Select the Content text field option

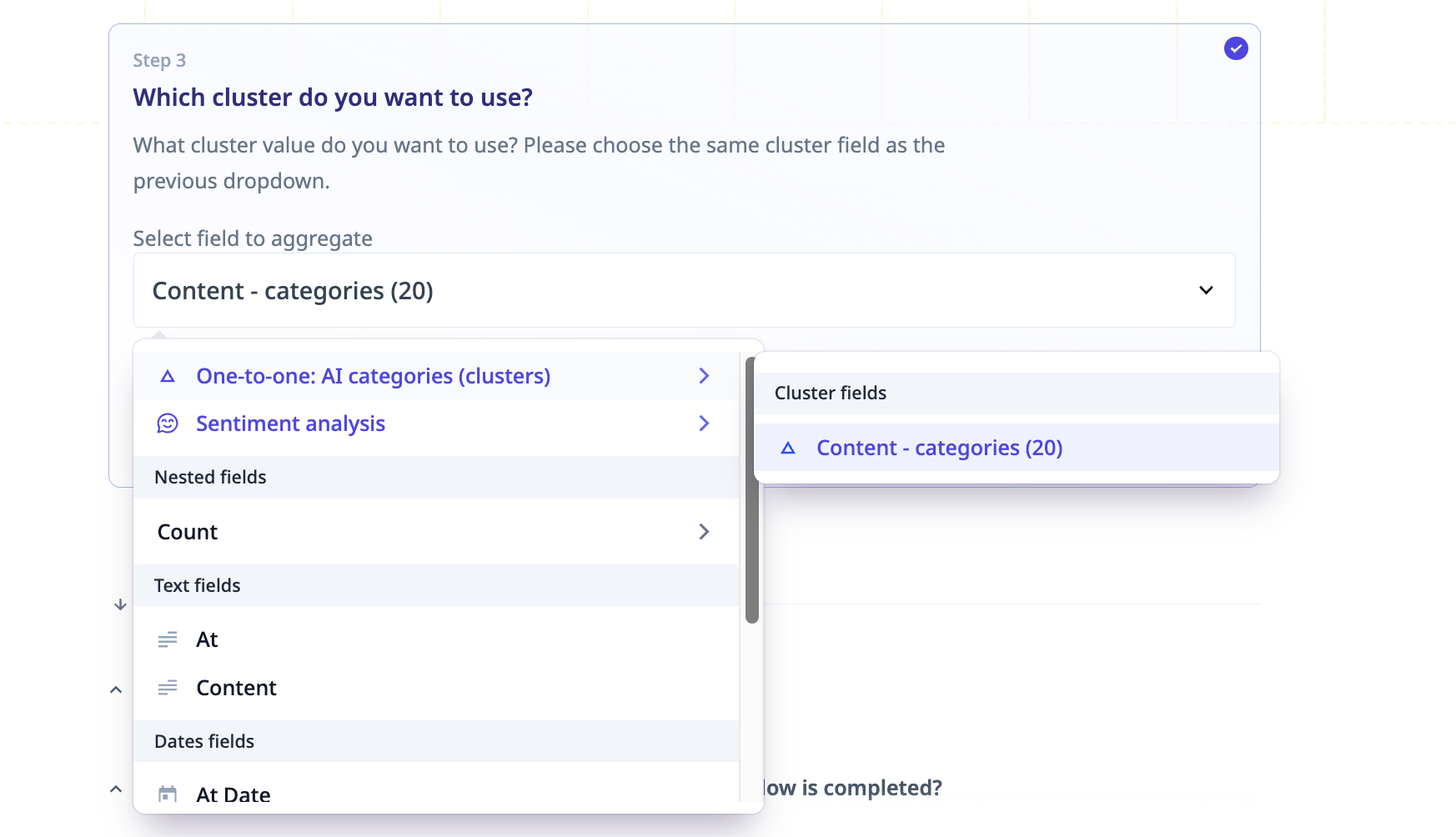click(x=236, y=688)
